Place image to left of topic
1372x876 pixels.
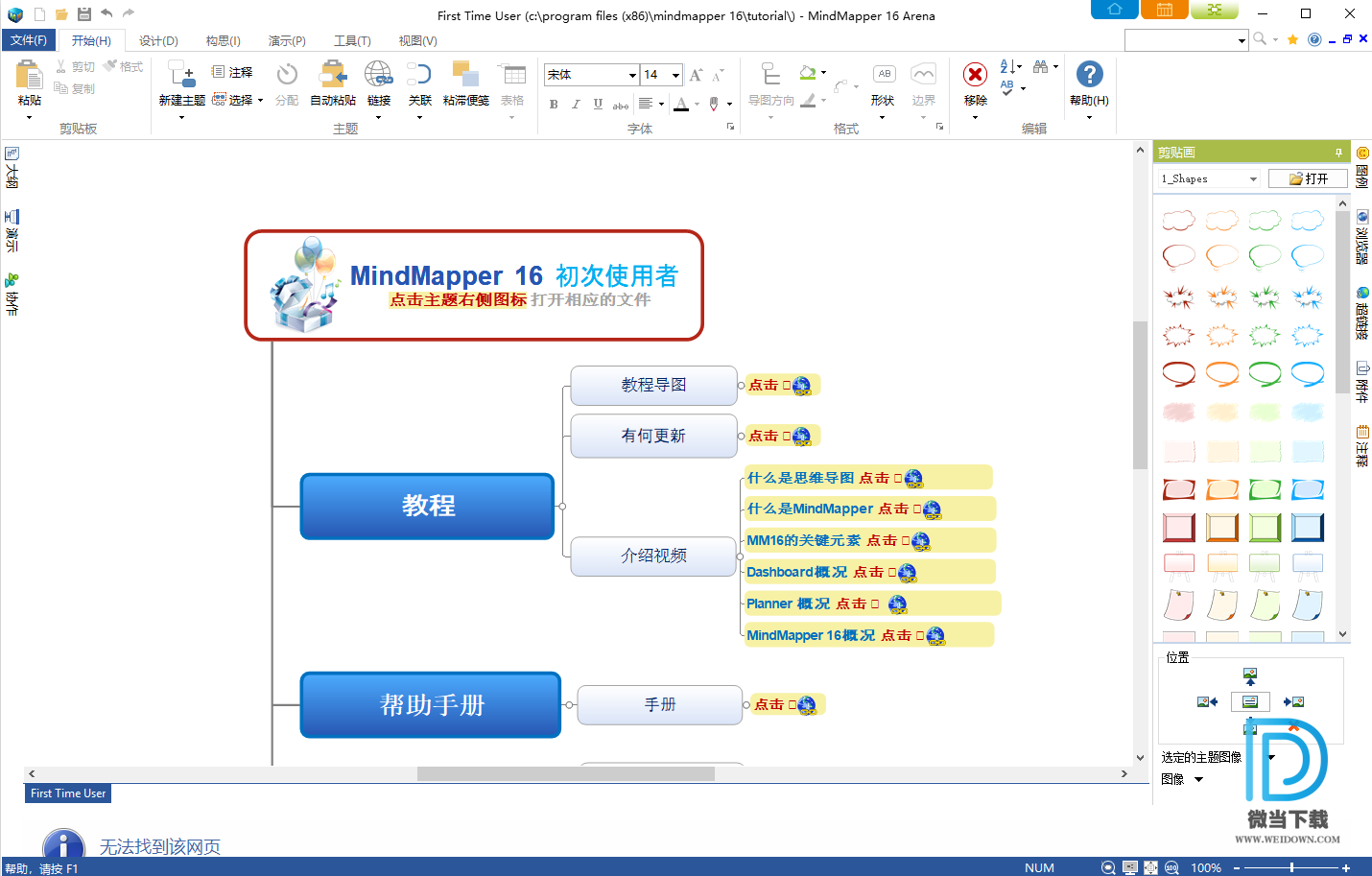(x=1207, y=702)
